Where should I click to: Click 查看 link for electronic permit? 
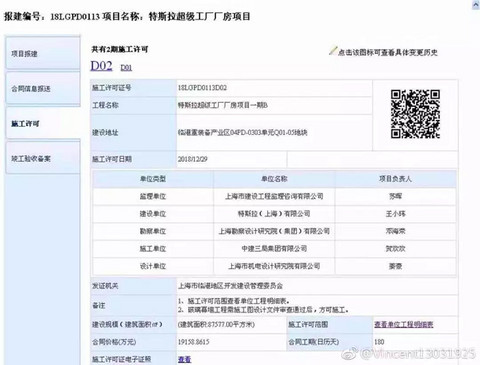click(x=184, y=359)
